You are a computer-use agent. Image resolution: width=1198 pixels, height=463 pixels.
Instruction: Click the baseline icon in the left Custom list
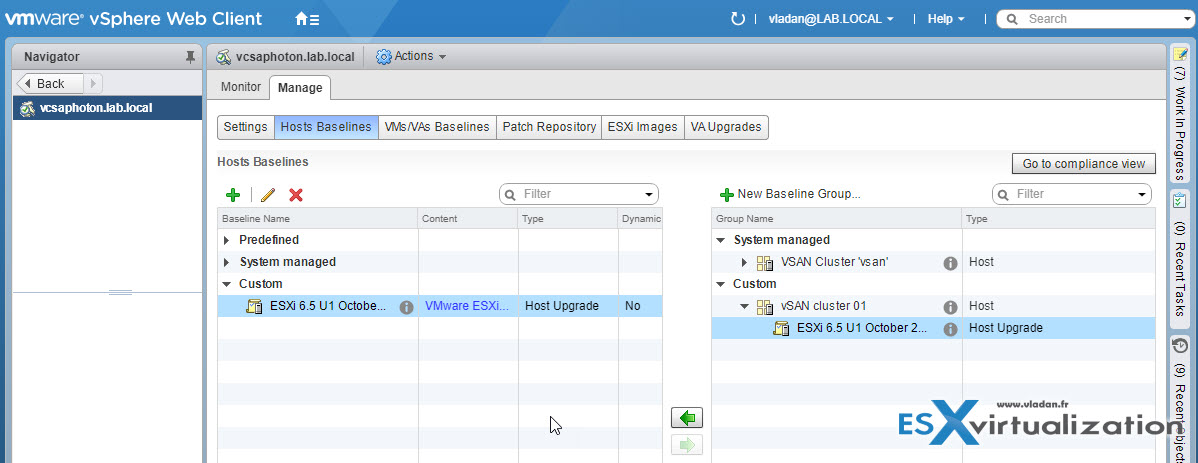(254, 306)
